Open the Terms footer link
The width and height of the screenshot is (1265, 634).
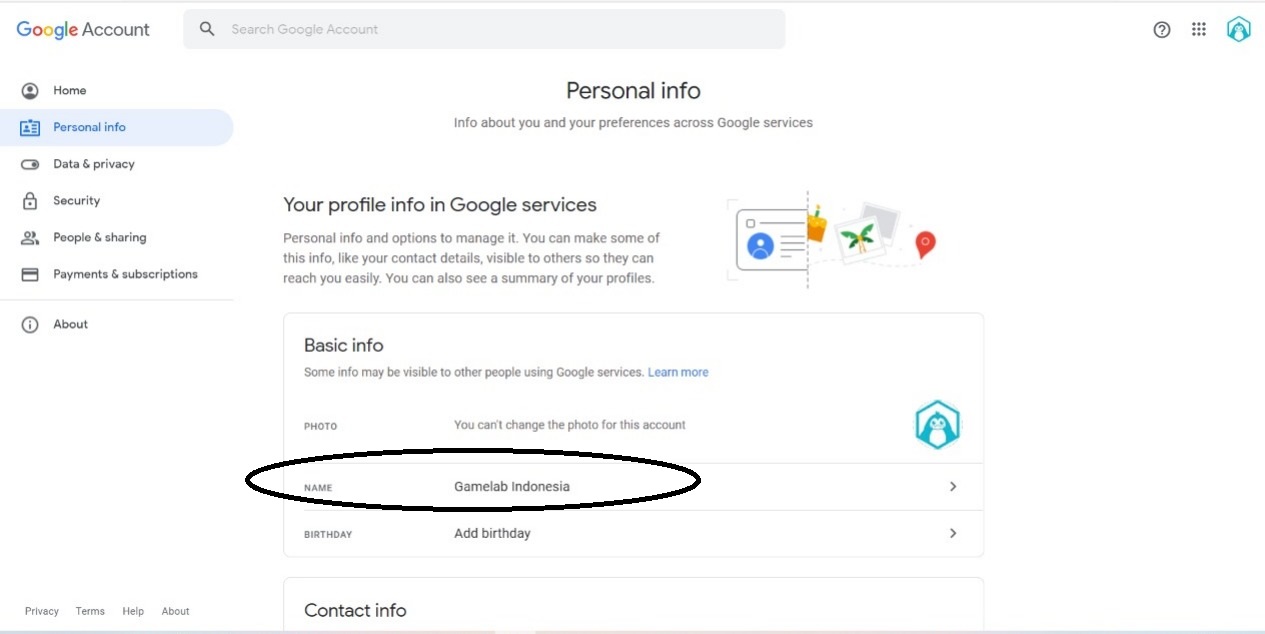coord(90,611)
